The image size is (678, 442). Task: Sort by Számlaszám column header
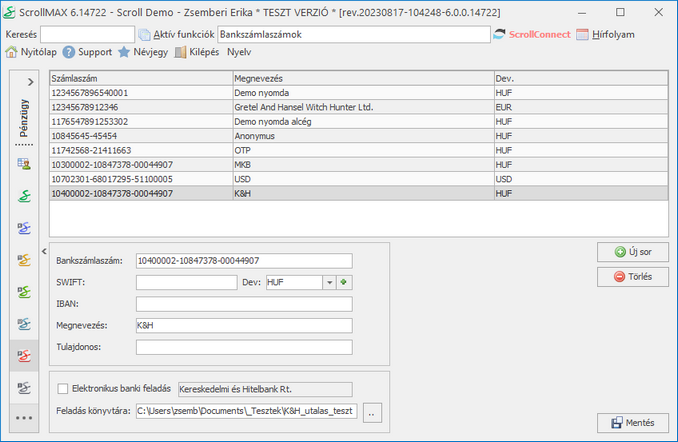click(x=141, y=78)
